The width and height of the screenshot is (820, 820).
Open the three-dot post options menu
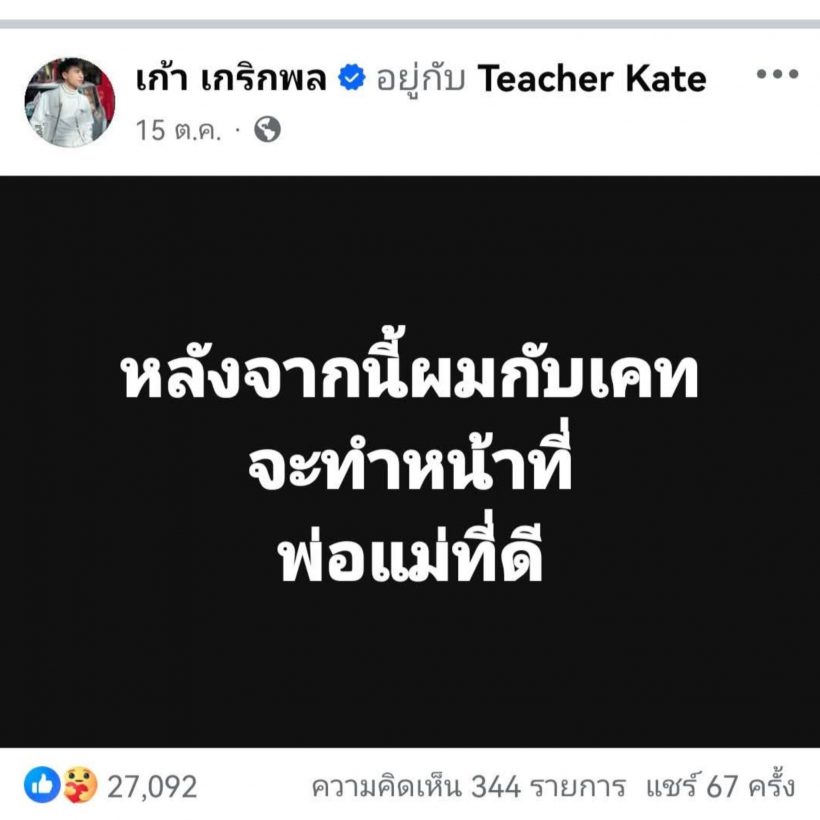click(x=777, y=74)
